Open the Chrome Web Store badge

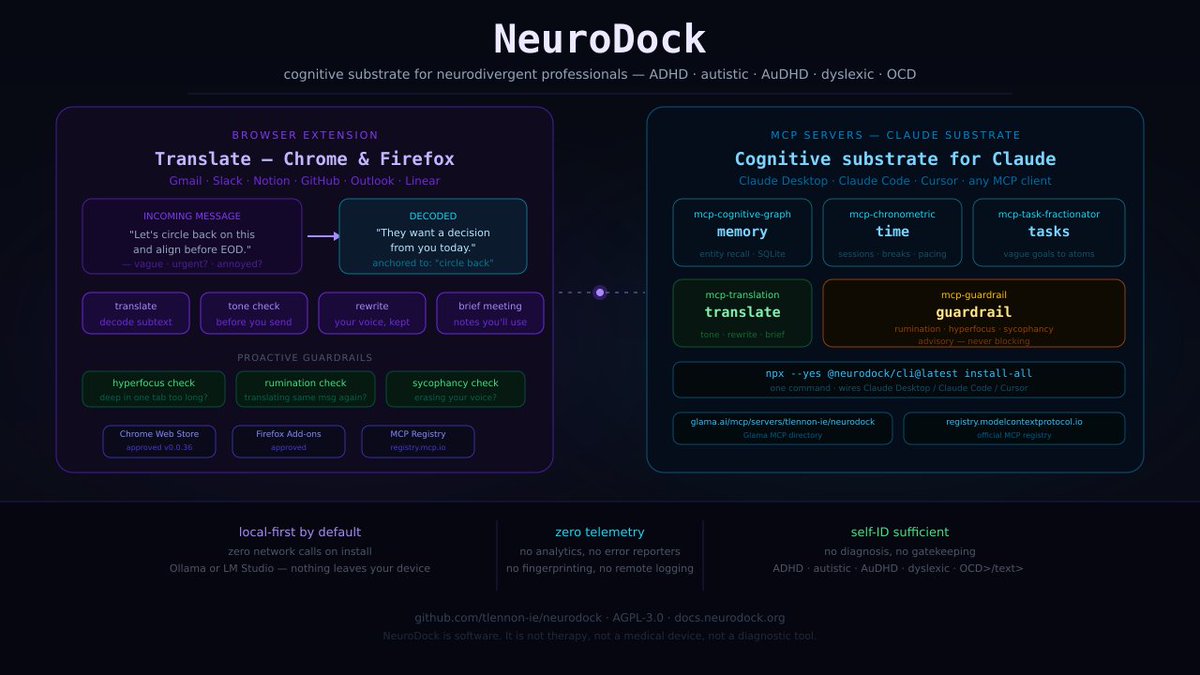[159, 441]
